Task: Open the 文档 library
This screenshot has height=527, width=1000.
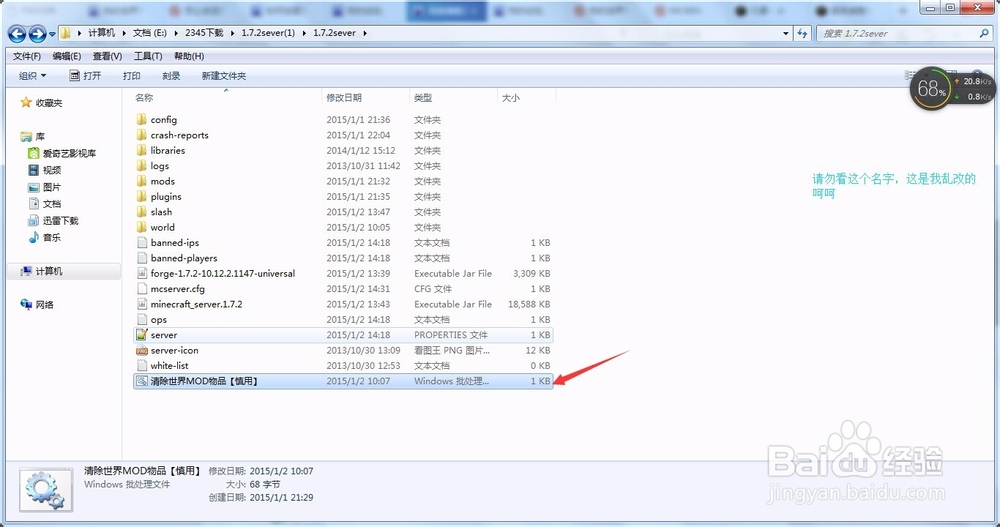Action: point(45,204)
